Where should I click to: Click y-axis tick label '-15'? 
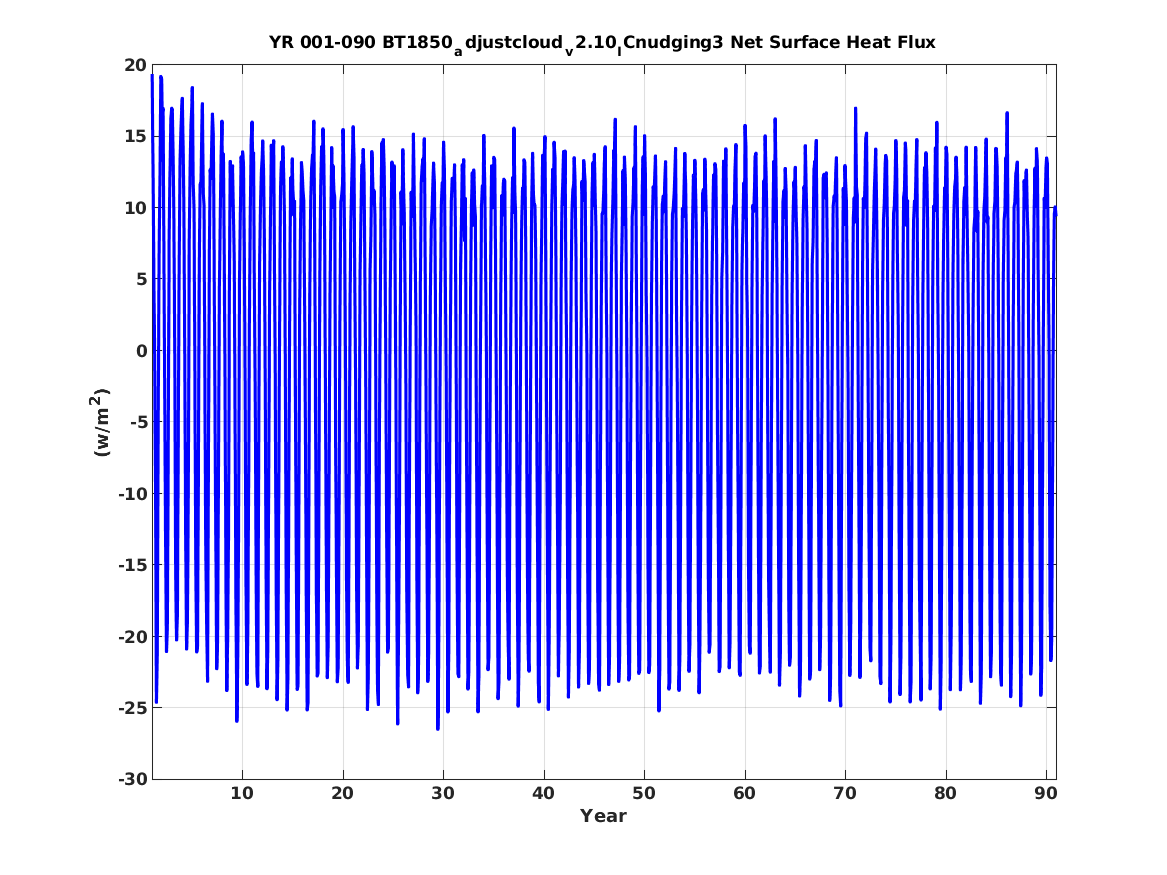133,565
